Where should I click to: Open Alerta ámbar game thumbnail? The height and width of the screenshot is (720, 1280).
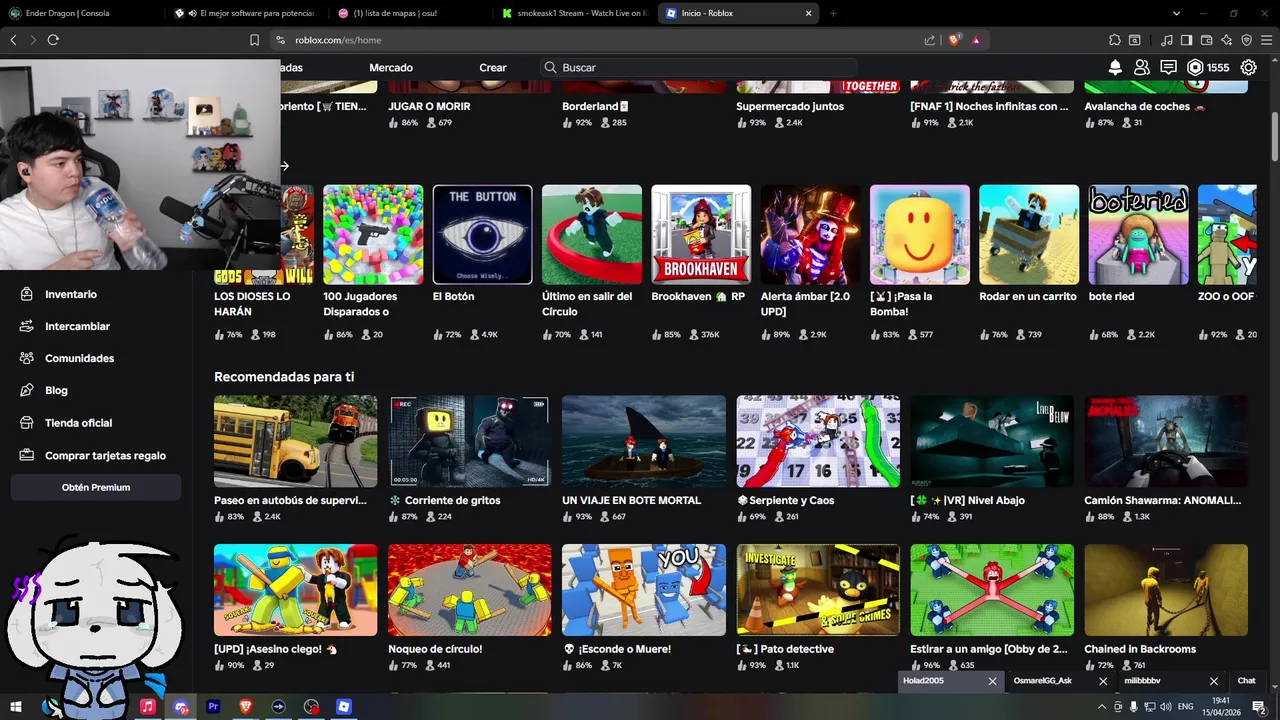pyautogui.click(x=810, y=234)
